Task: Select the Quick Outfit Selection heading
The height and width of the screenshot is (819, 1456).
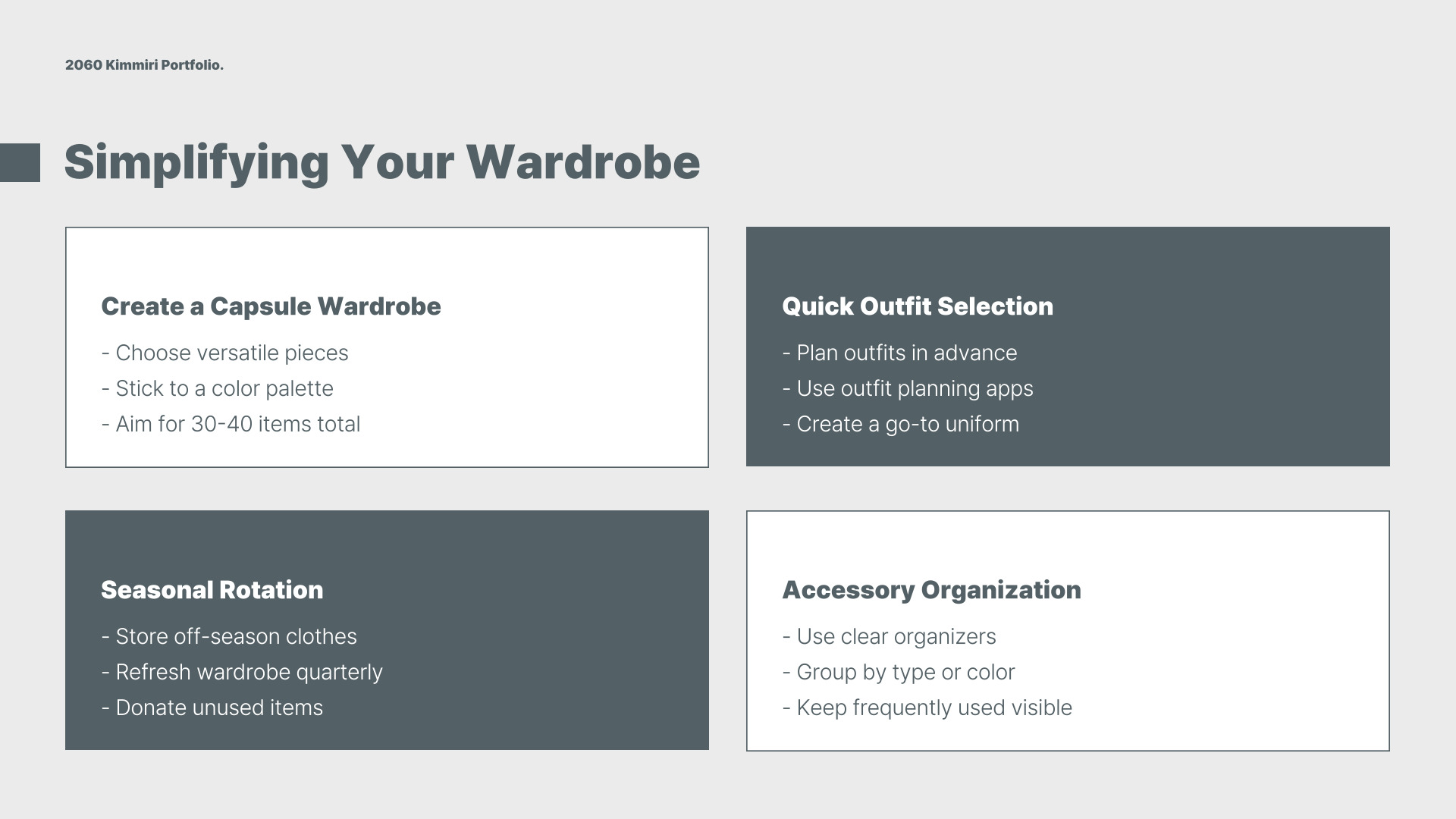Action: point(917,306)
